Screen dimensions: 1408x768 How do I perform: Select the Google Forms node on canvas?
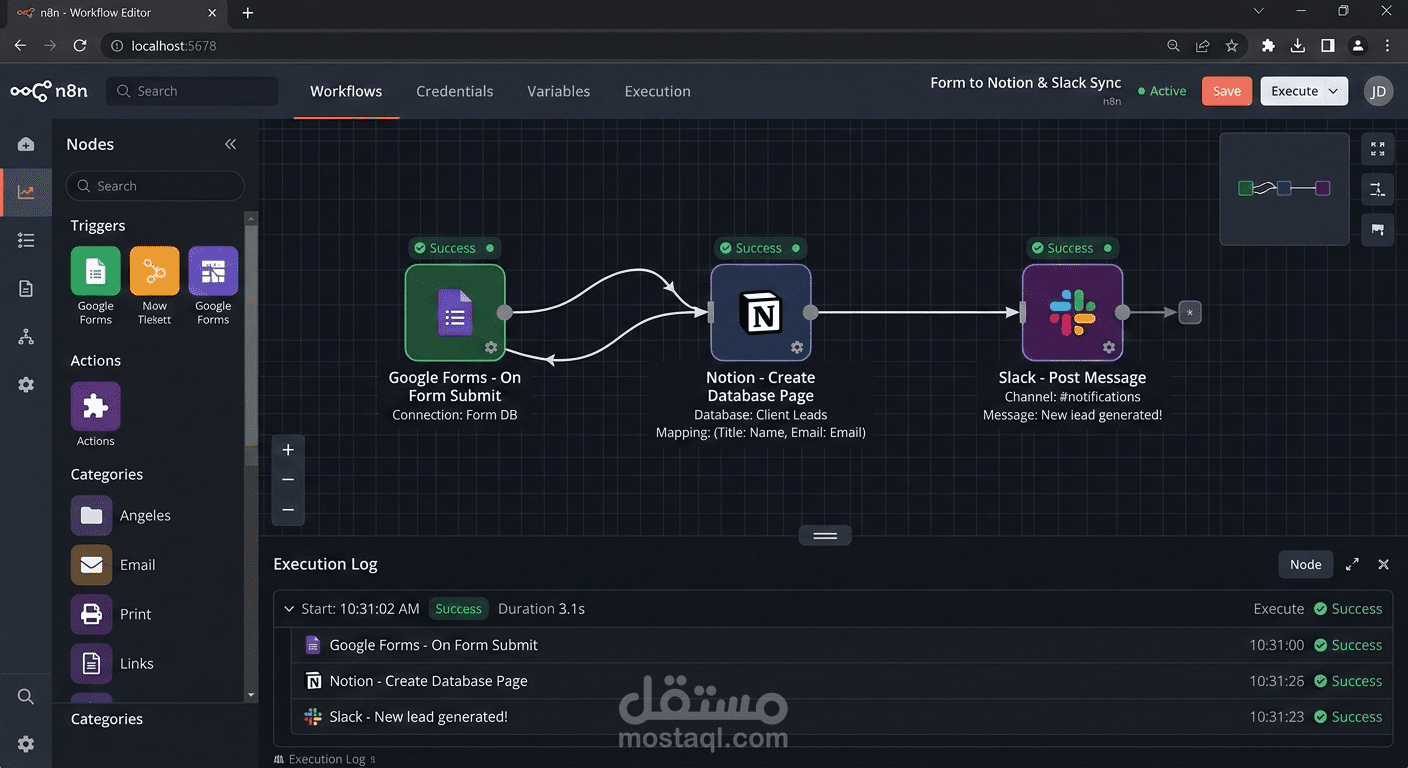[455, 312]
